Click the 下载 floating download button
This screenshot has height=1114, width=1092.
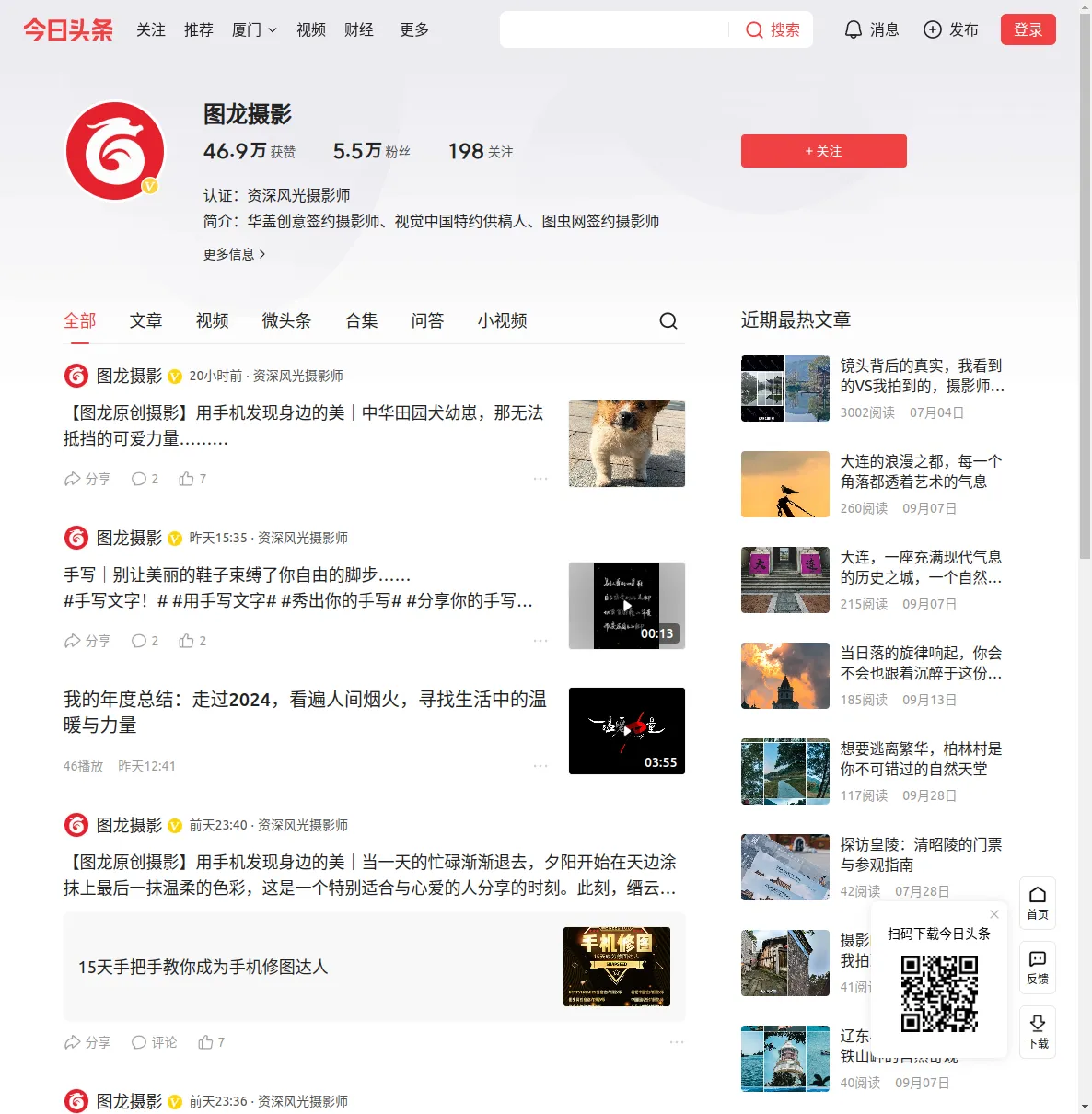[x=1038, y=1032]
